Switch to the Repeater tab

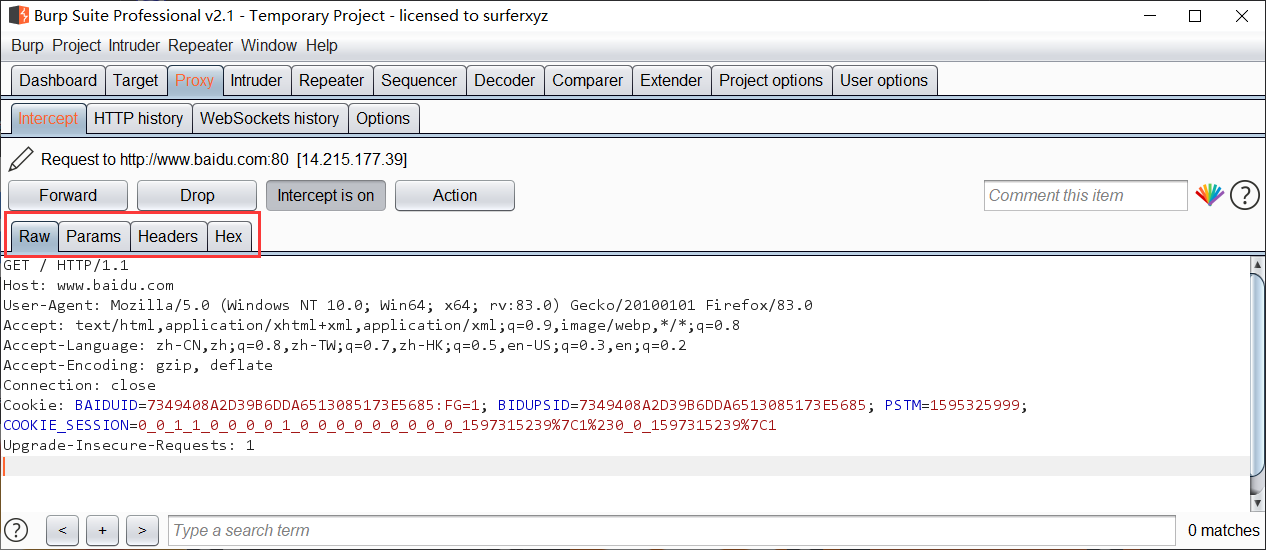331,81
